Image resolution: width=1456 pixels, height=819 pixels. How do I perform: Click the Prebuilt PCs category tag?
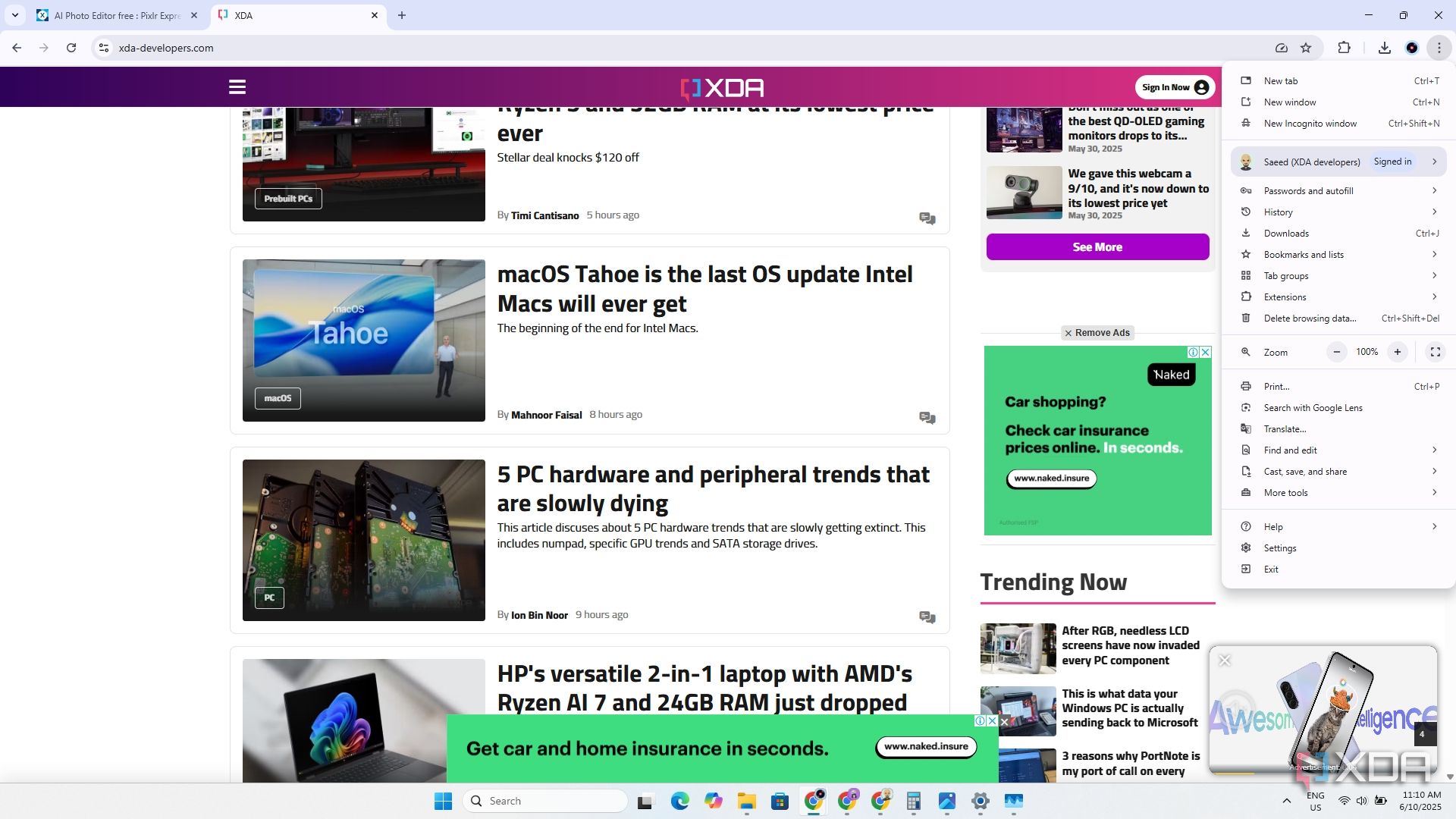click(x=288, y=199)
